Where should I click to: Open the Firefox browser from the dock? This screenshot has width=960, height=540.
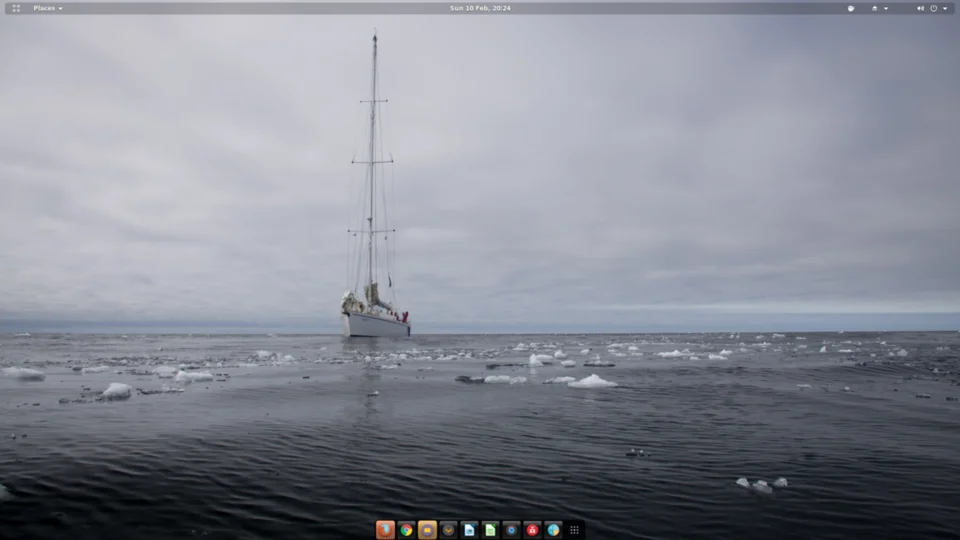(x=385, y=530)
